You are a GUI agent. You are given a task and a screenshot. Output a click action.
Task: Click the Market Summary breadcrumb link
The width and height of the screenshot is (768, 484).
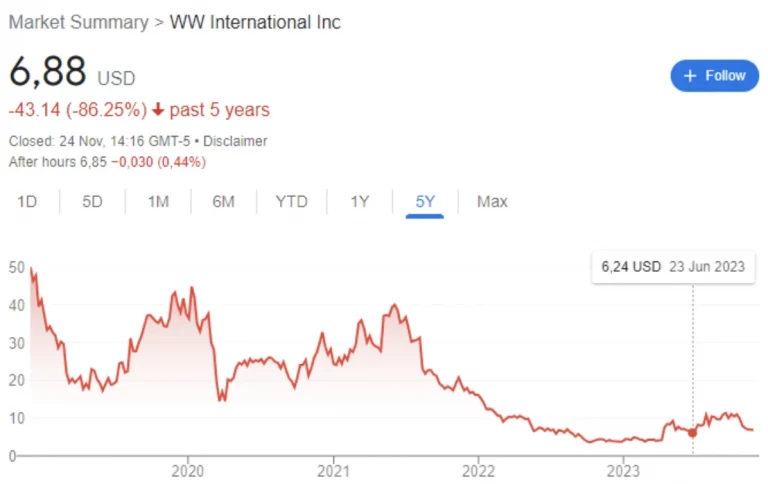click(78, 22)
